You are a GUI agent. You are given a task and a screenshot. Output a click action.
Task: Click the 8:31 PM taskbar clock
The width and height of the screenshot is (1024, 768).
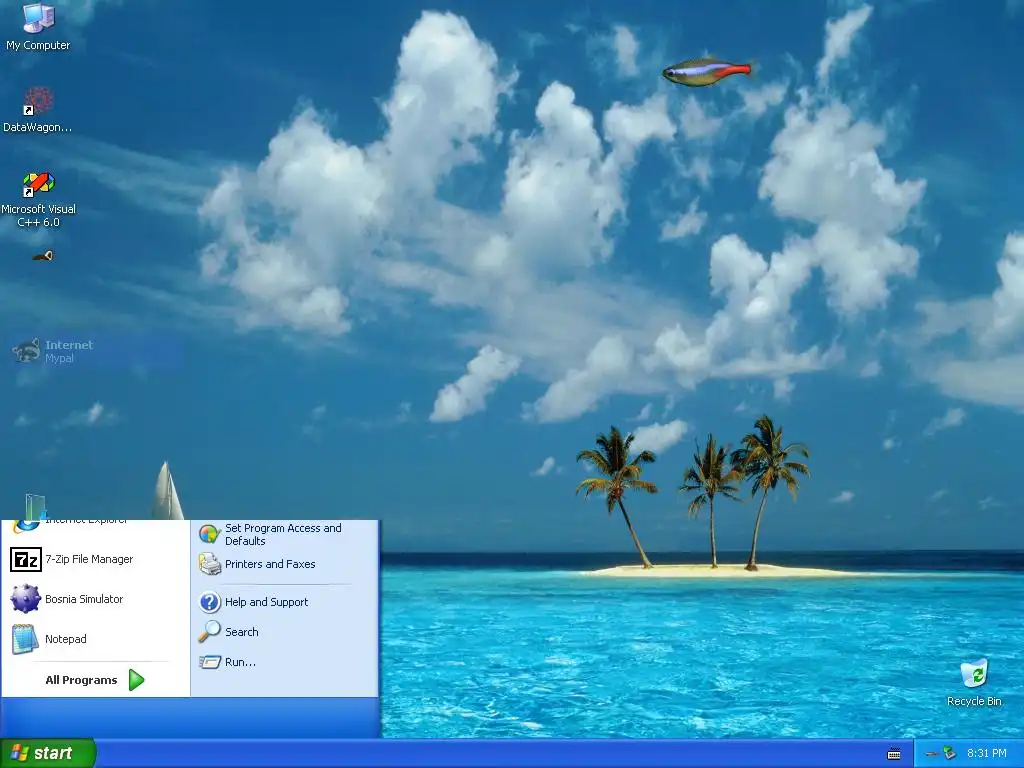[986, 754]
